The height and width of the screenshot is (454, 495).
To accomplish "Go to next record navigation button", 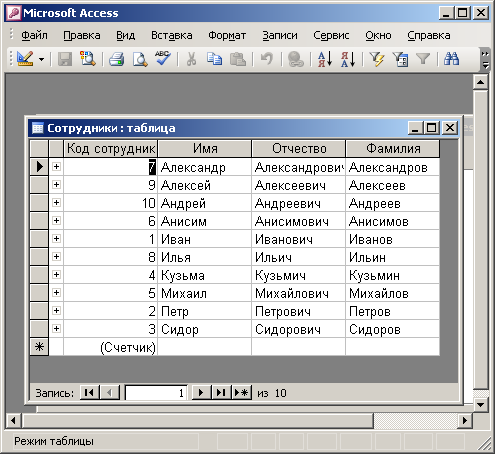I will [201, 393].
